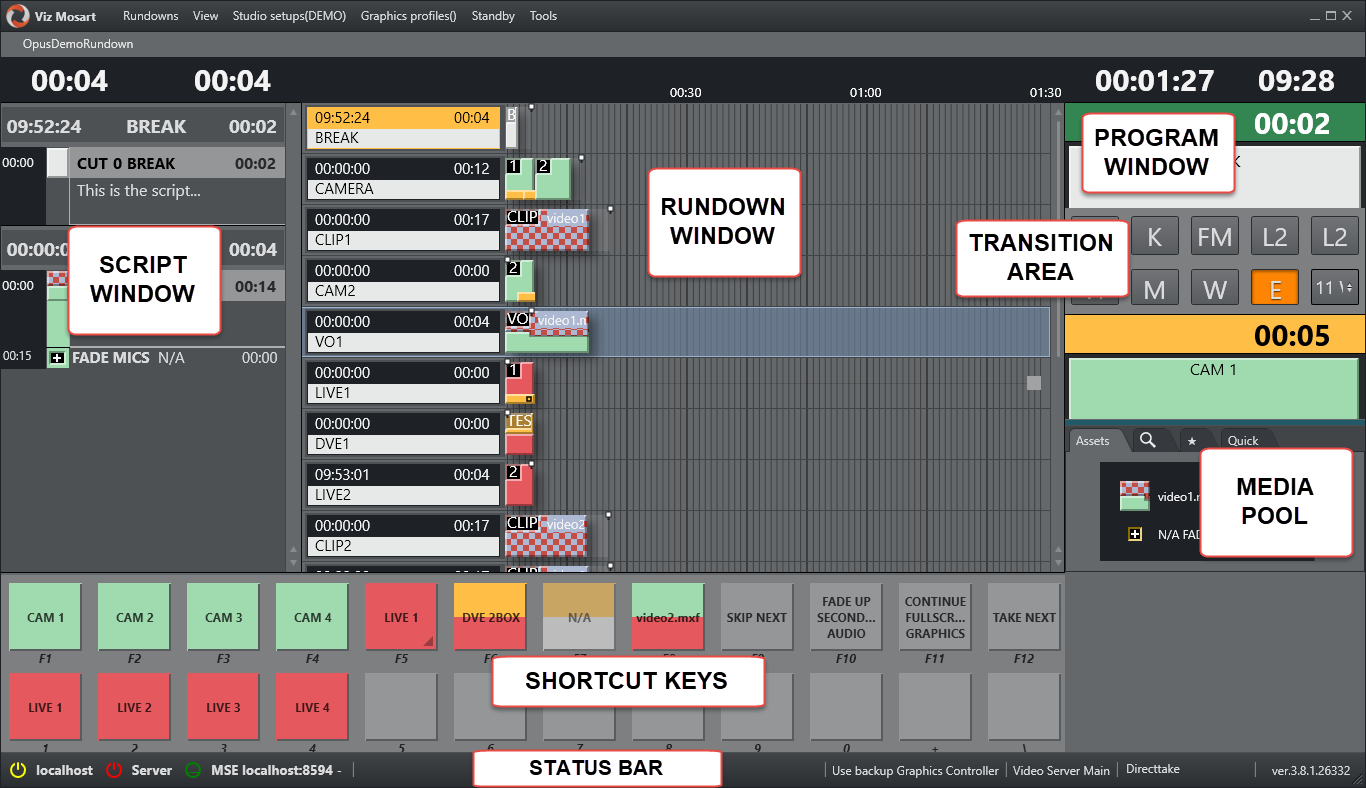Open the View menu
The image size is (1366, 788).
point(206,16)
